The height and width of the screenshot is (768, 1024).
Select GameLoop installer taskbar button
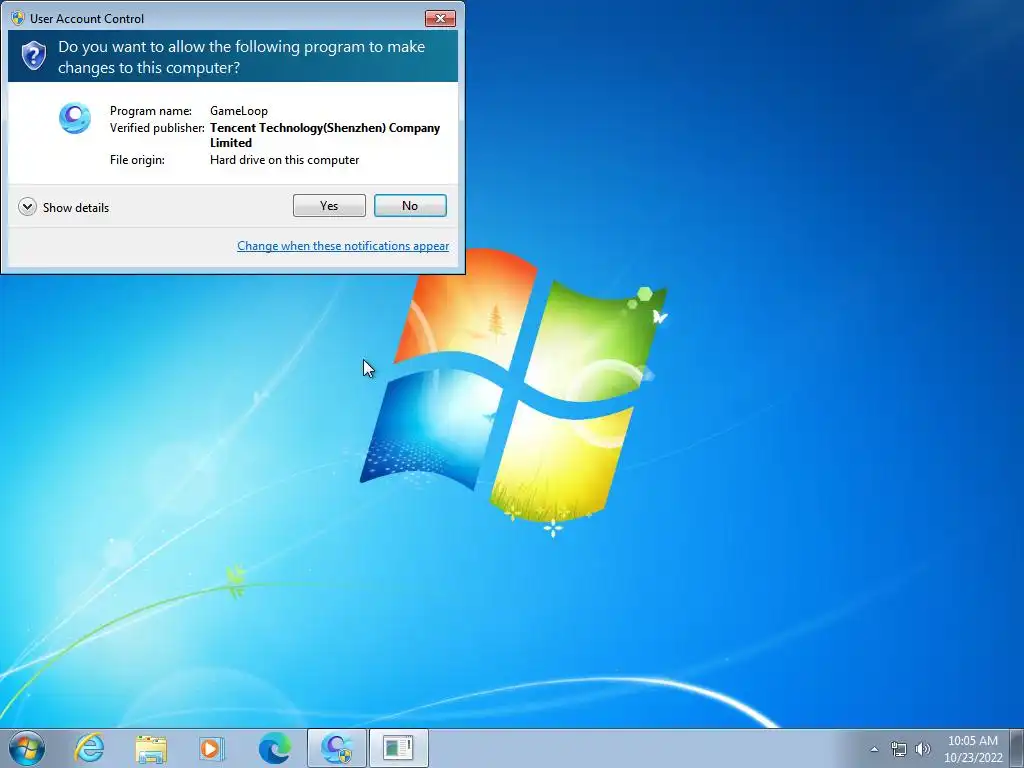tap(337, 748)
